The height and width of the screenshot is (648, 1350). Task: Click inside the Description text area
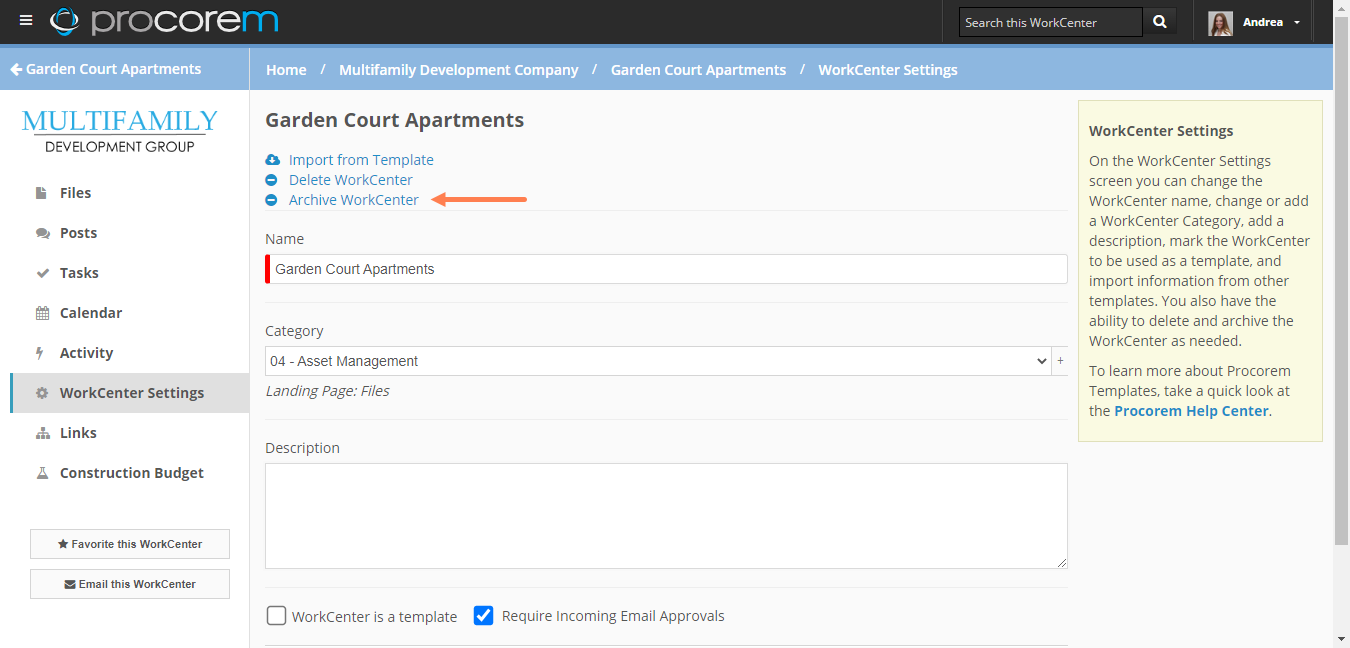[666, 515]
